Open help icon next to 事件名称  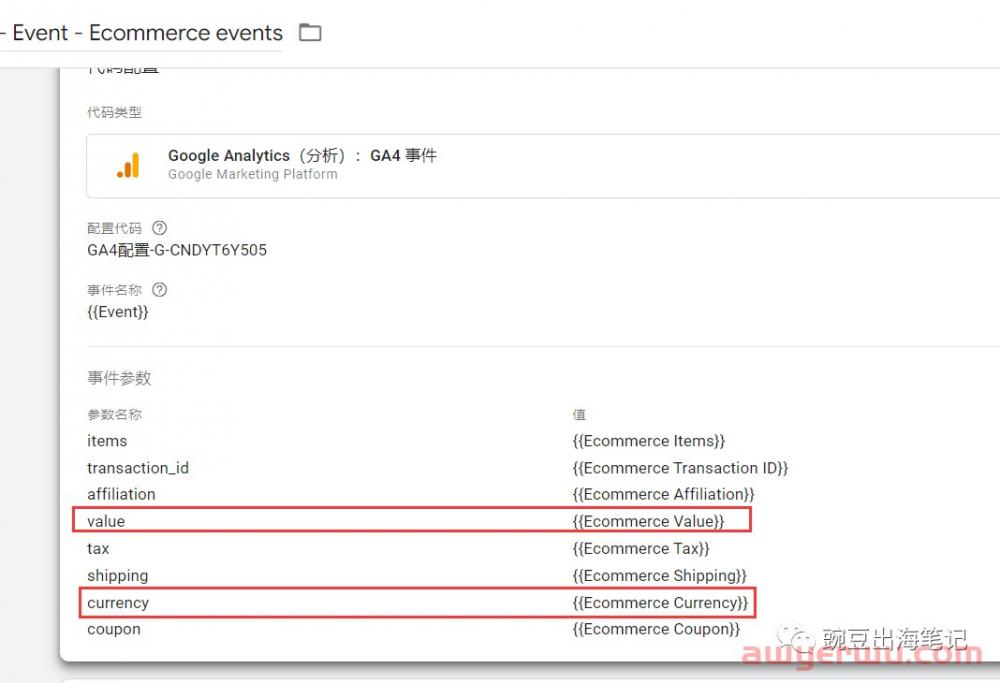159,290
